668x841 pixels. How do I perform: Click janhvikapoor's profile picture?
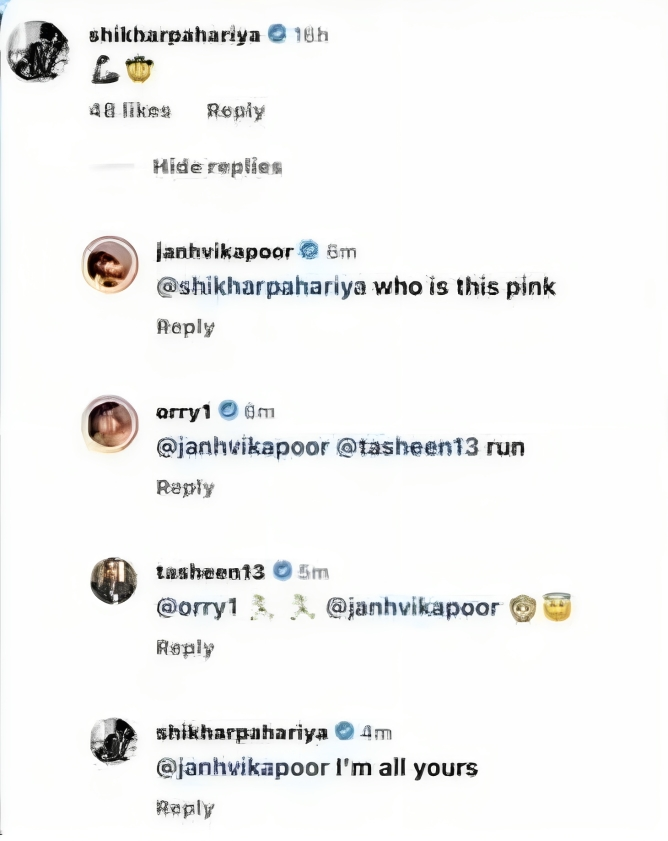(x=110, y=264)
